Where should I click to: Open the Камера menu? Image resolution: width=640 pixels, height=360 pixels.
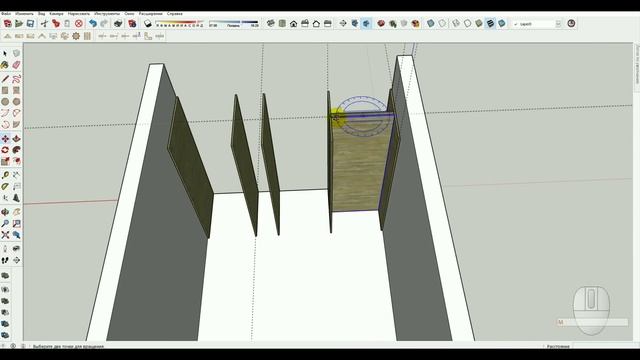pyautogui.click(x=56, y=13)
